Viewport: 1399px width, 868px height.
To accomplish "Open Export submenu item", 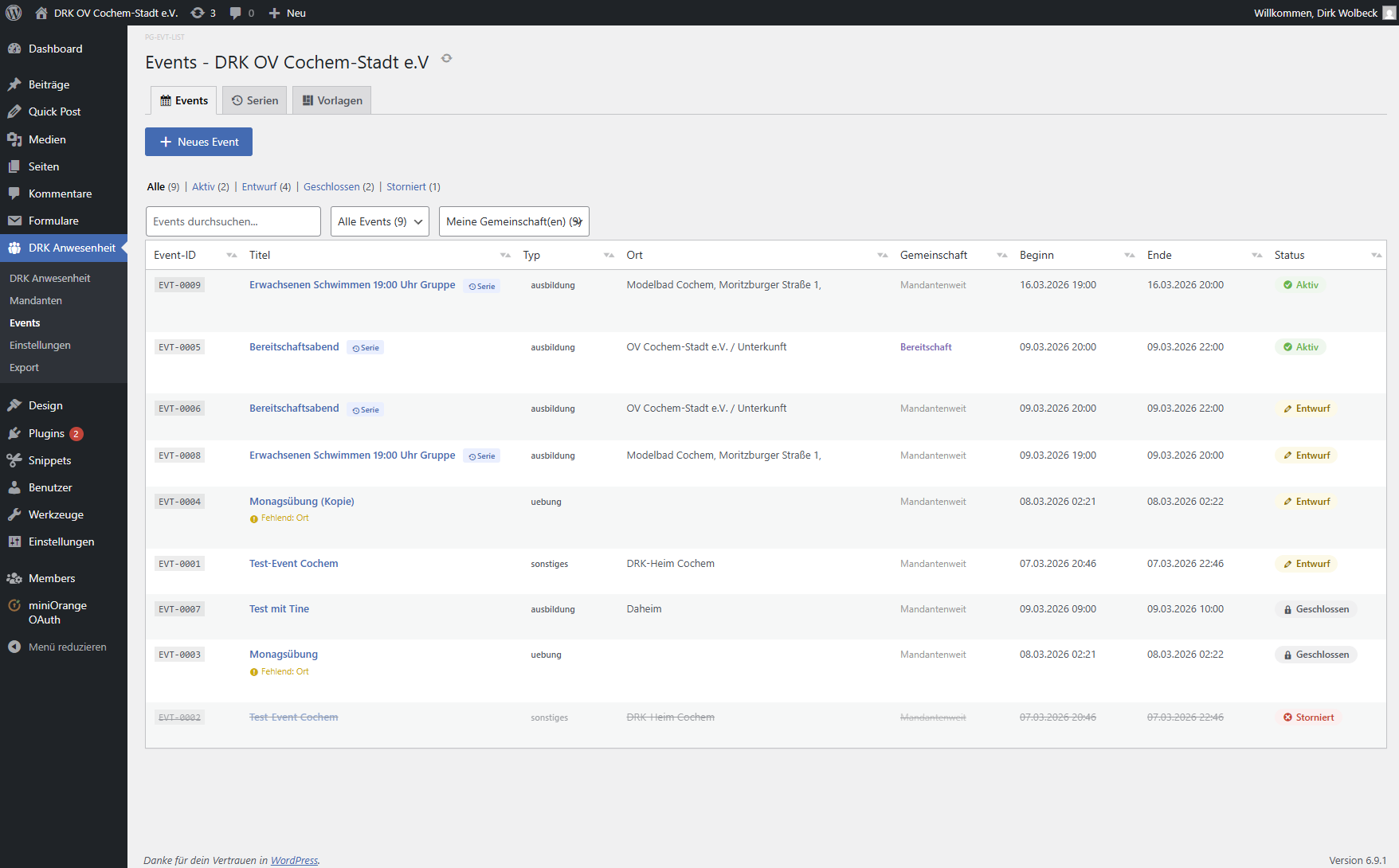I will coord(24,367).
